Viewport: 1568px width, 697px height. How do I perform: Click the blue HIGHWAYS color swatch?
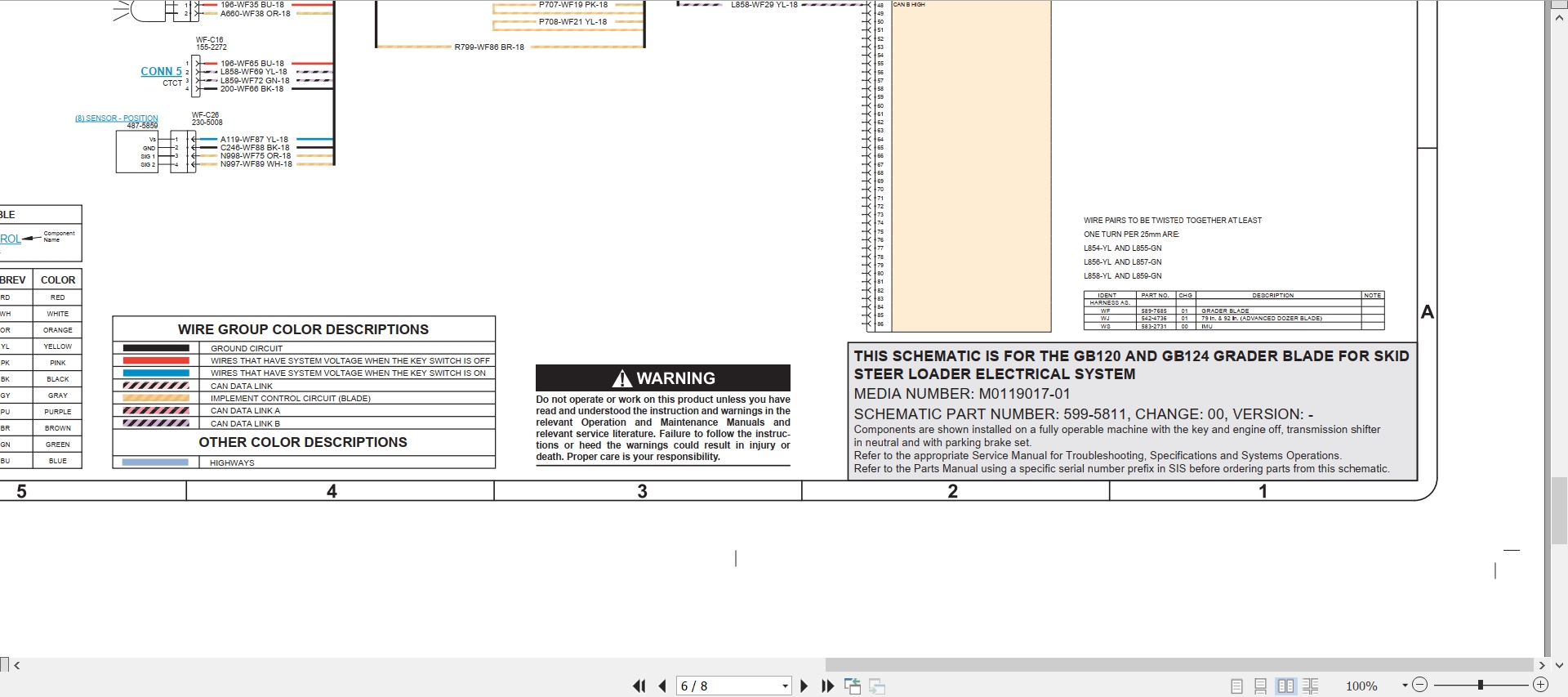155,462
